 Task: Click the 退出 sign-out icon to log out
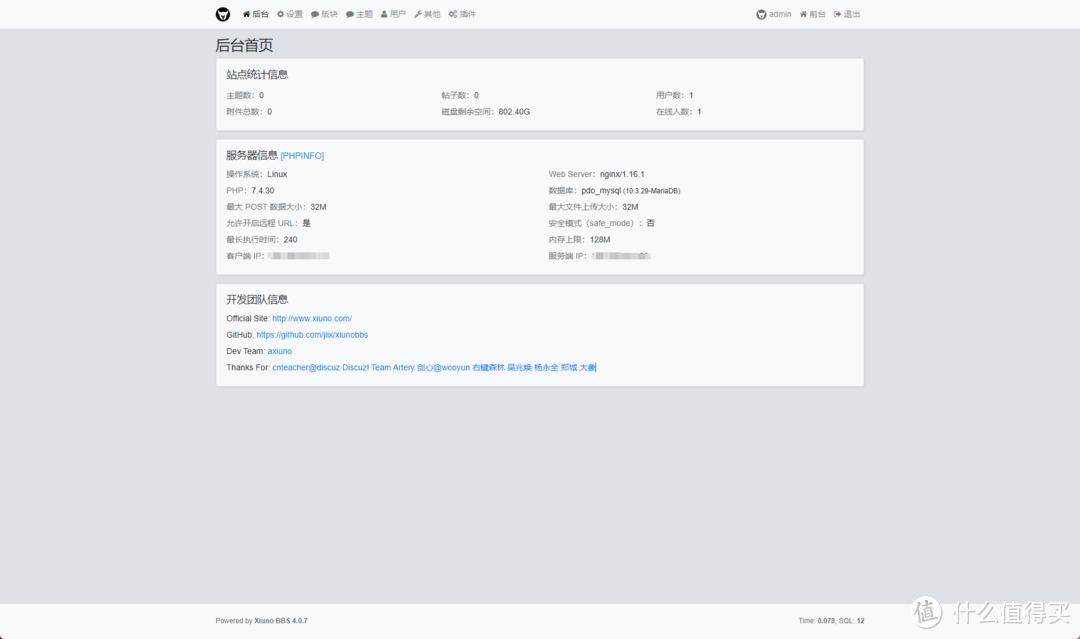[838, 14]
